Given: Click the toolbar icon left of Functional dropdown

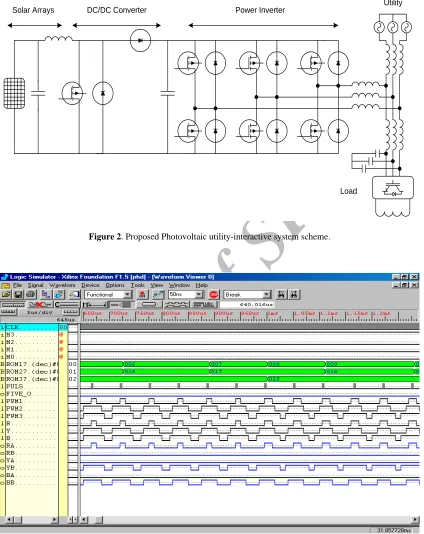Looking at the screenshot, I should [74, 294].
